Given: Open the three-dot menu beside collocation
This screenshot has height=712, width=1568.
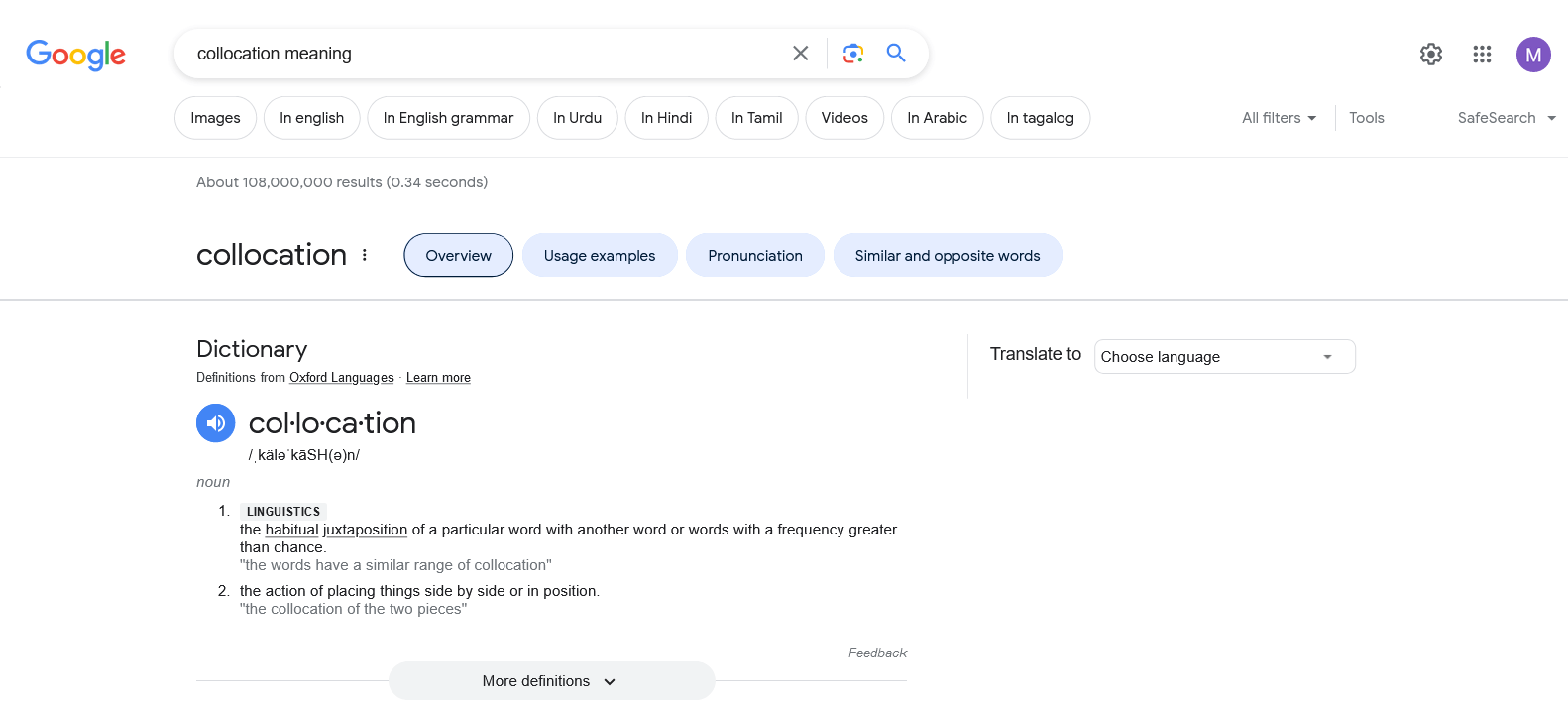Looking at the screenshot, I should click(365, 255).
